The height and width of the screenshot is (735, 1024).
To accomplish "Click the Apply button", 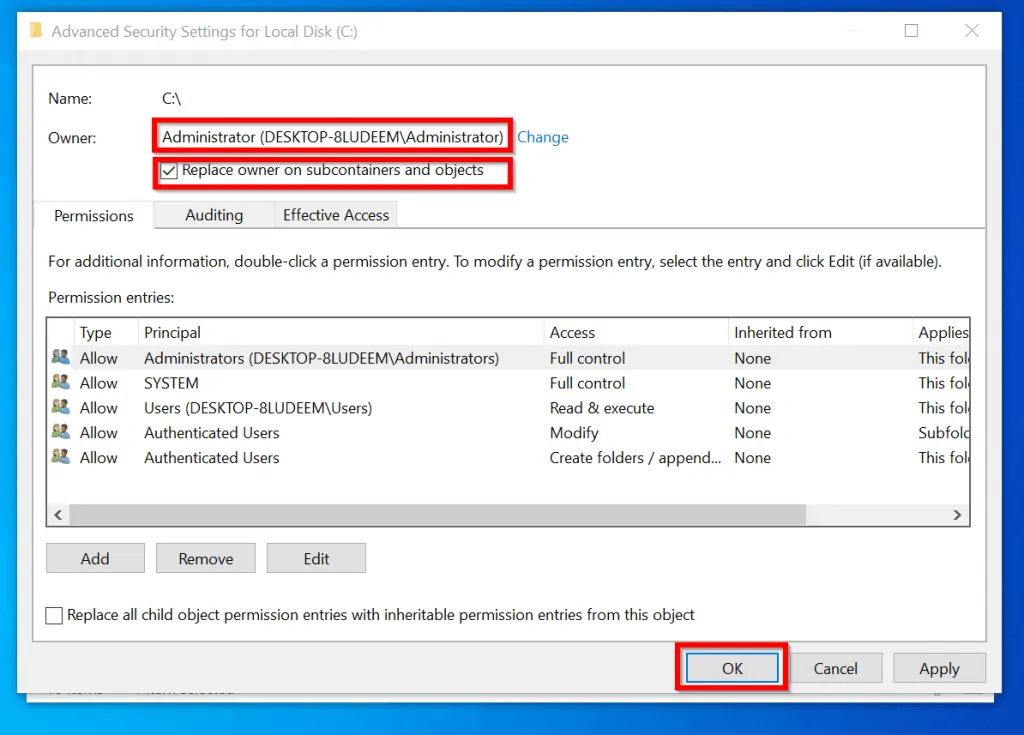I will click(x=939, y=668).
